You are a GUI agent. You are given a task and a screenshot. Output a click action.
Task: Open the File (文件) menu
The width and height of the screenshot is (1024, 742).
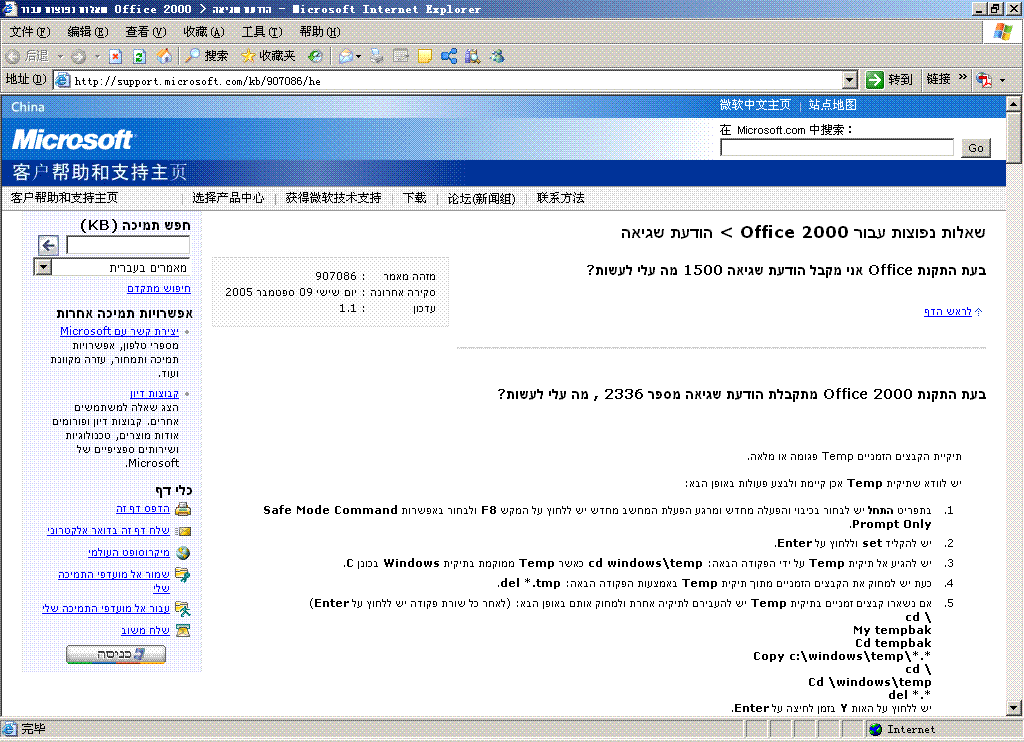point(29,31)
